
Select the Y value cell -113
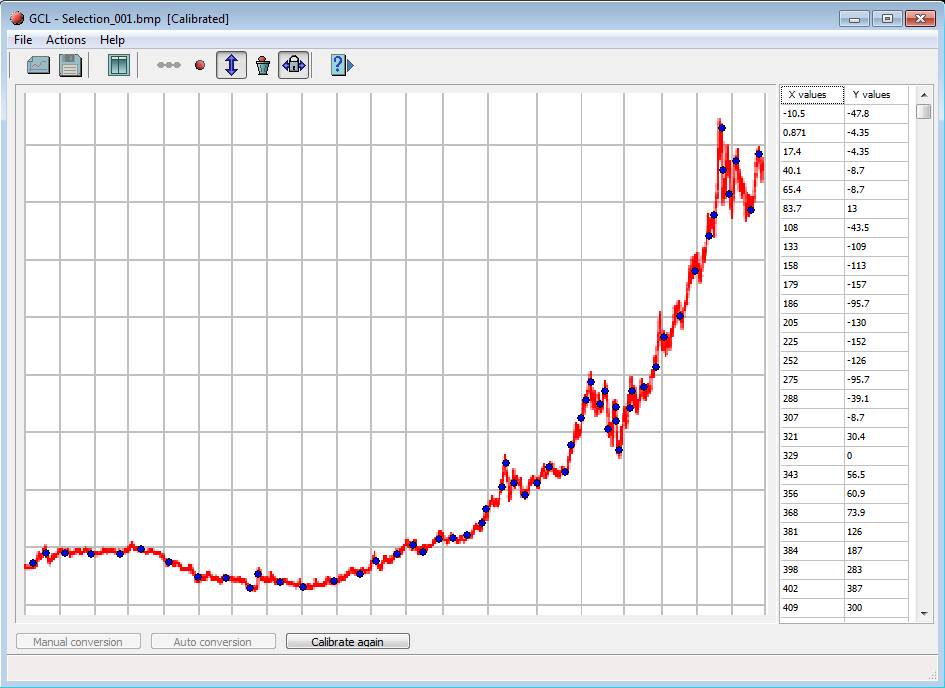tap(876, 266)
